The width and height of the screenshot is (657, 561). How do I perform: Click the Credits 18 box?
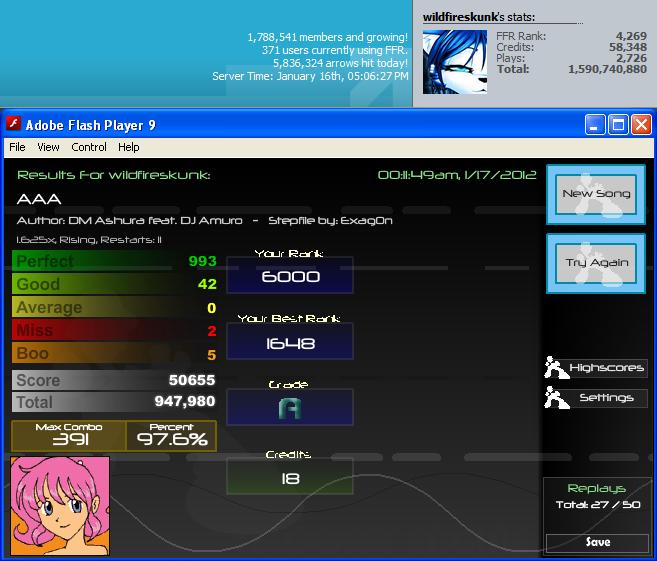[290, 476]
